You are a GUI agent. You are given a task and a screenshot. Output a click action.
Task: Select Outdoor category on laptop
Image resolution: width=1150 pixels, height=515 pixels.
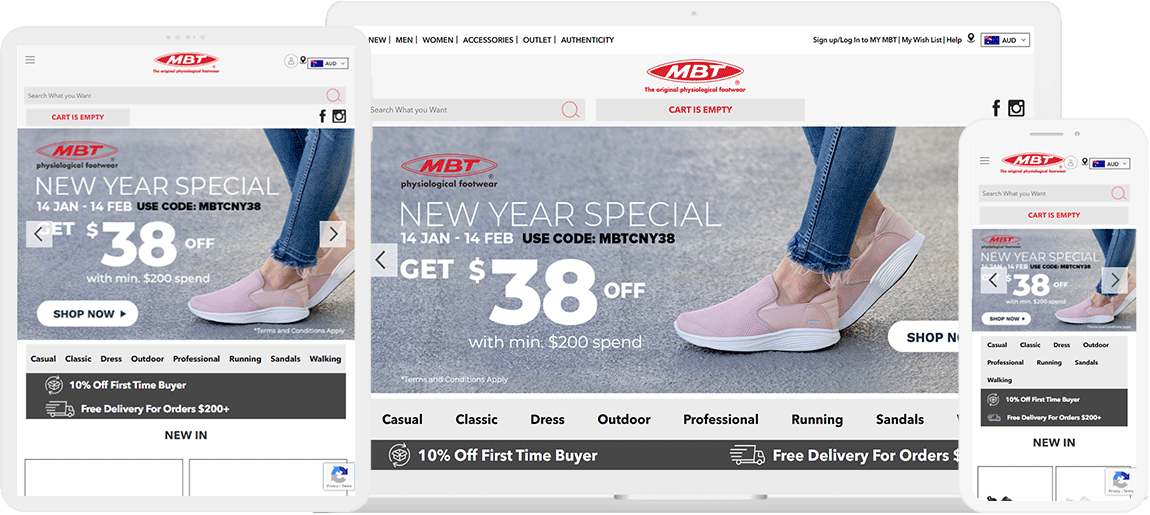click(x=624, y=420)
